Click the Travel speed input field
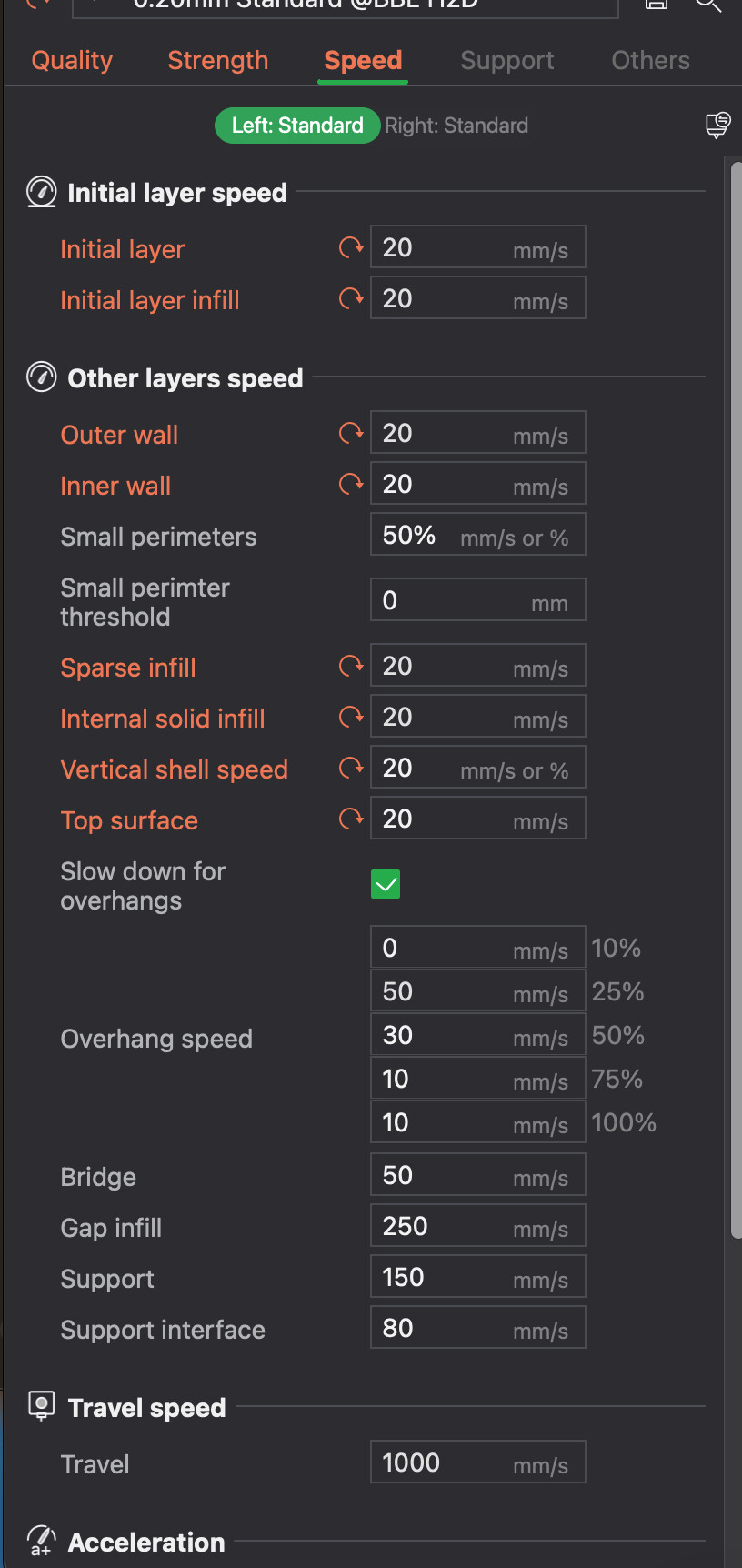This screenshot has height=1568, width=742. tap(477, 1462)
